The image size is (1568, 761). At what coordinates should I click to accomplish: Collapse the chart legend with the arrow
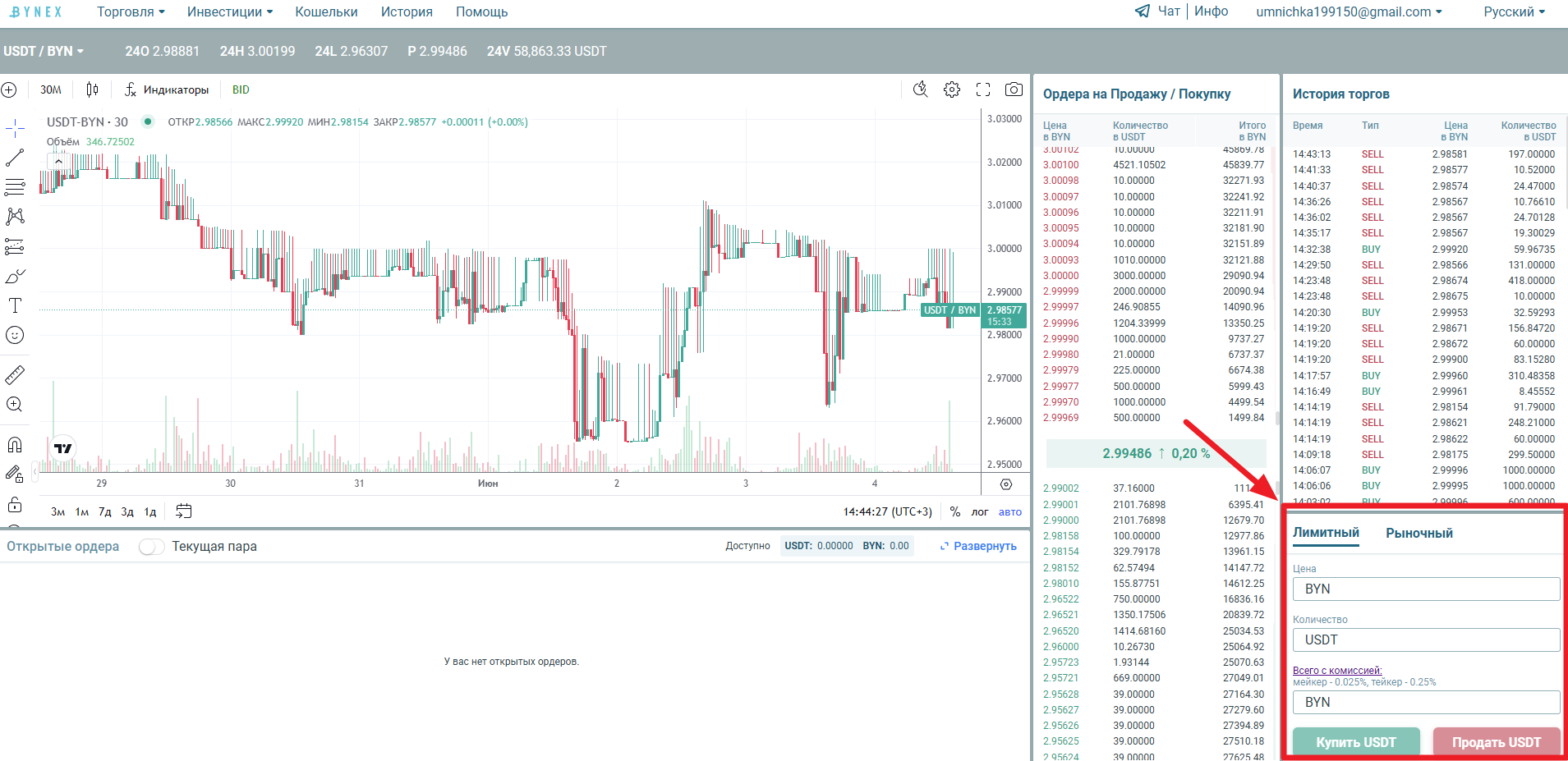coord(59,162)
